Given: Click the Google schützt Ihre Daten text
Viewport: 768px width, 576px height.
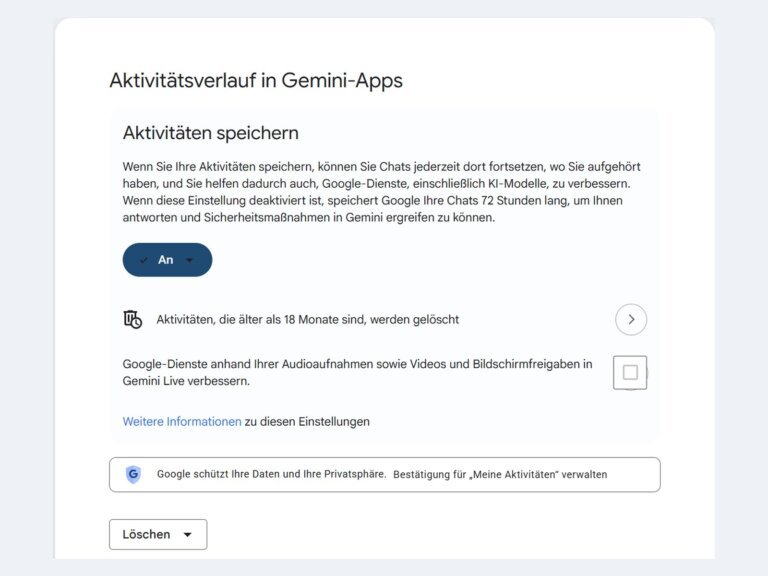Looking at the screenshot, I should (x=271, y=474).
